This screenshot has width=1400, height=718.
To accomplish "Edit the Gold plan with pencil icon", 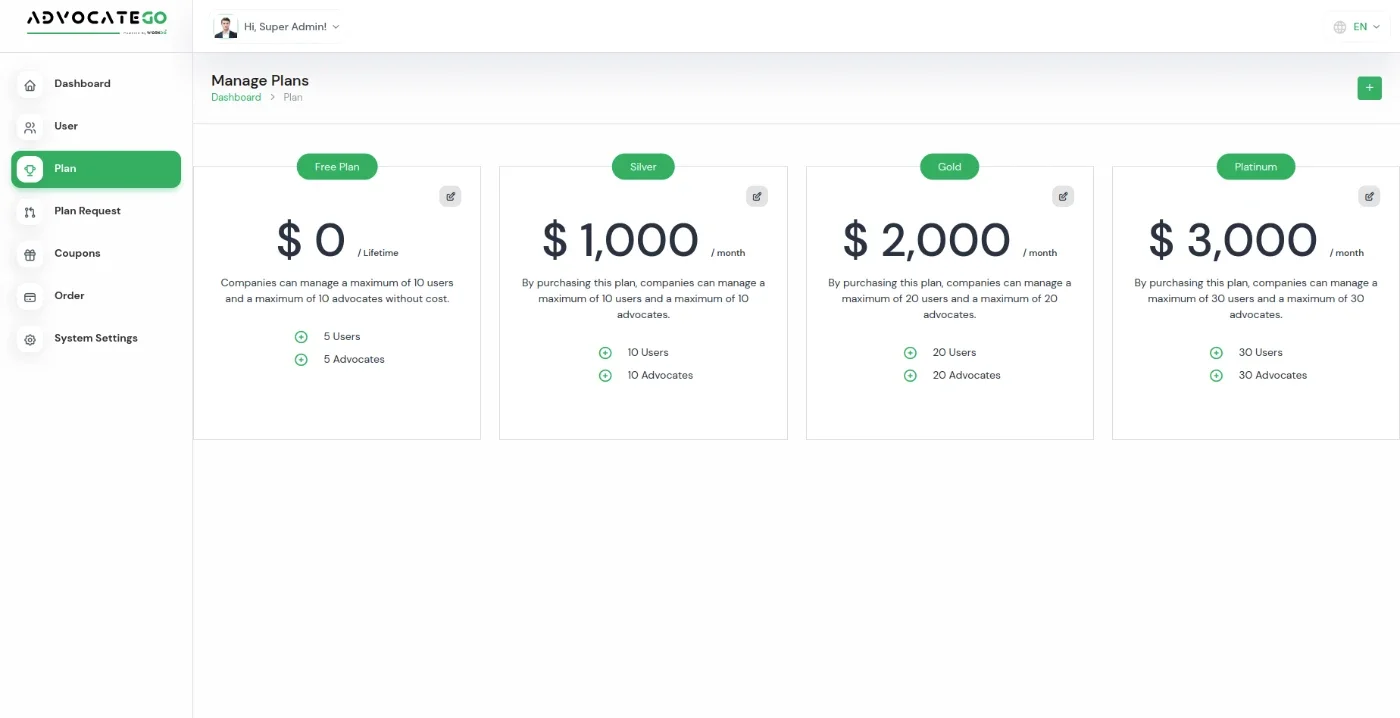I will click(1063, 196).
